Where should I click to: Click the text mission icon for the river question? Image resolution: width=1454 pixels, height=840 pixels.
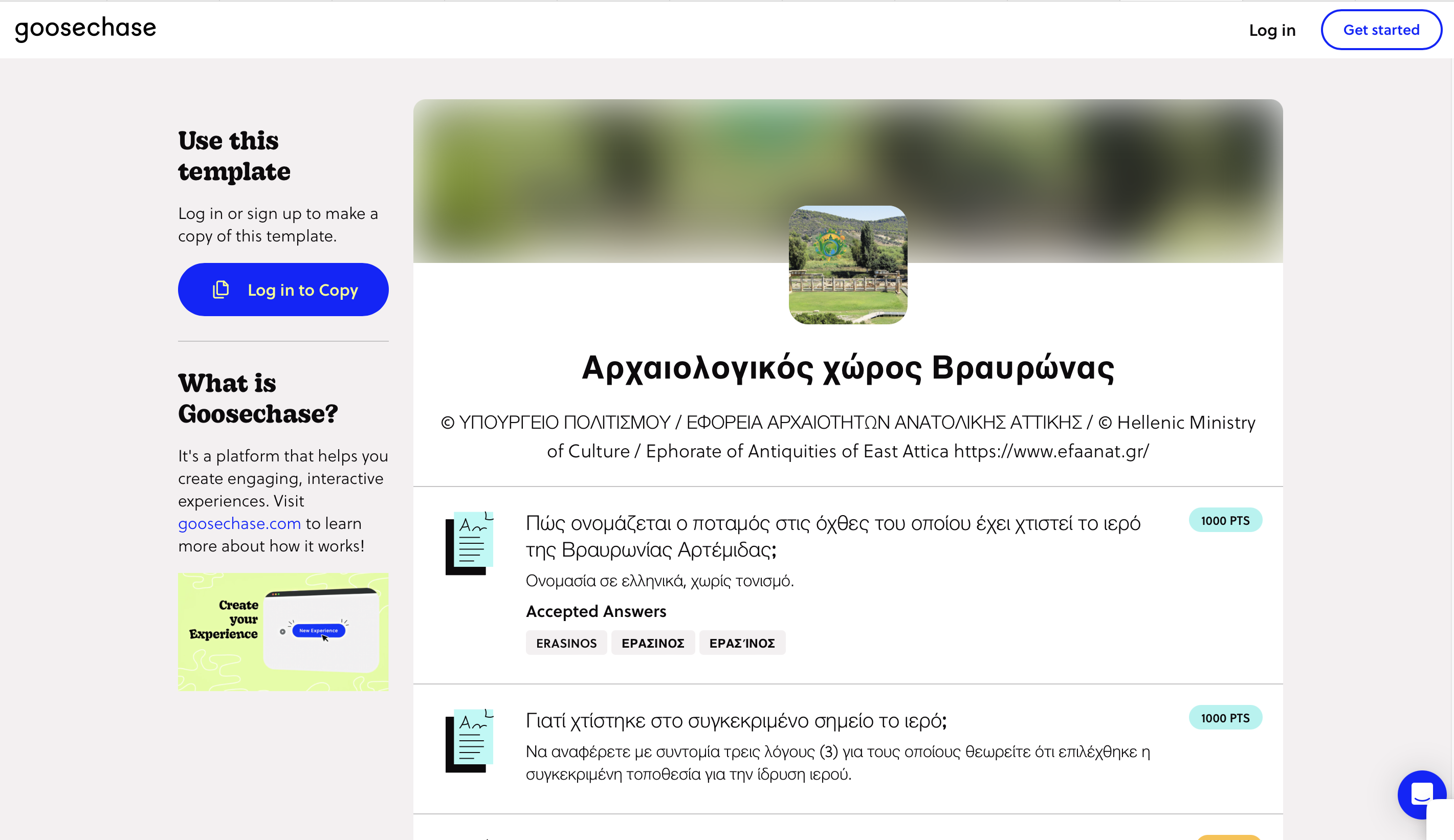click(469, 543)
